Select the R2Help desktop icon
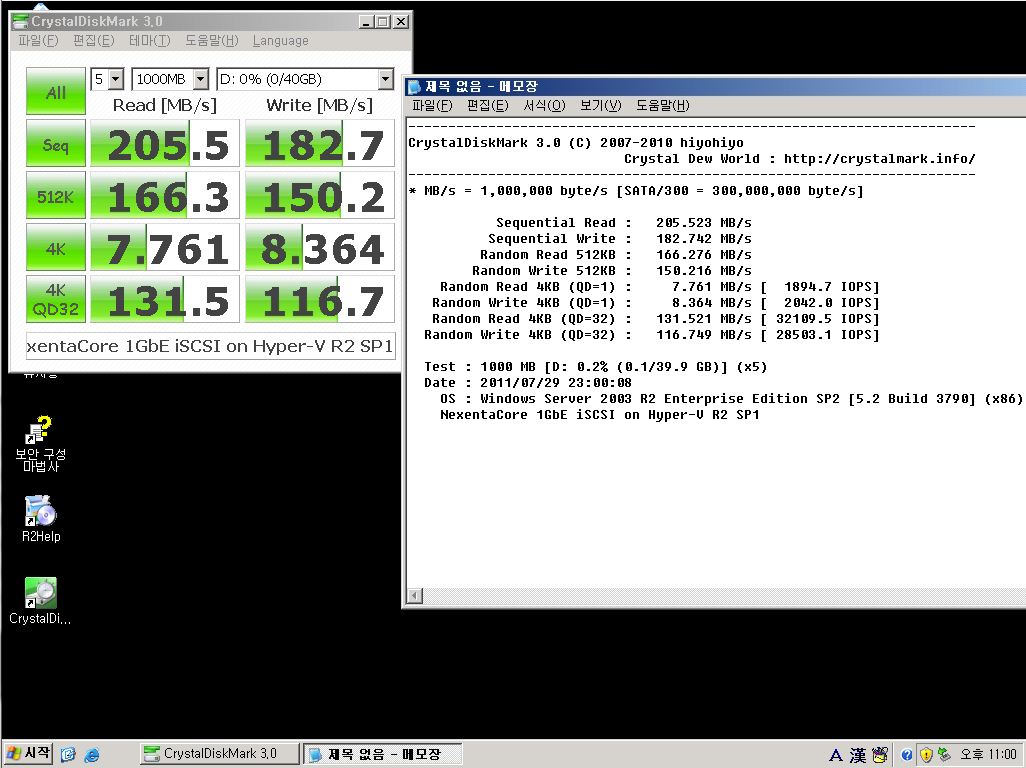The width and height of the screenshot is (1026, 768). click(41, 519)
